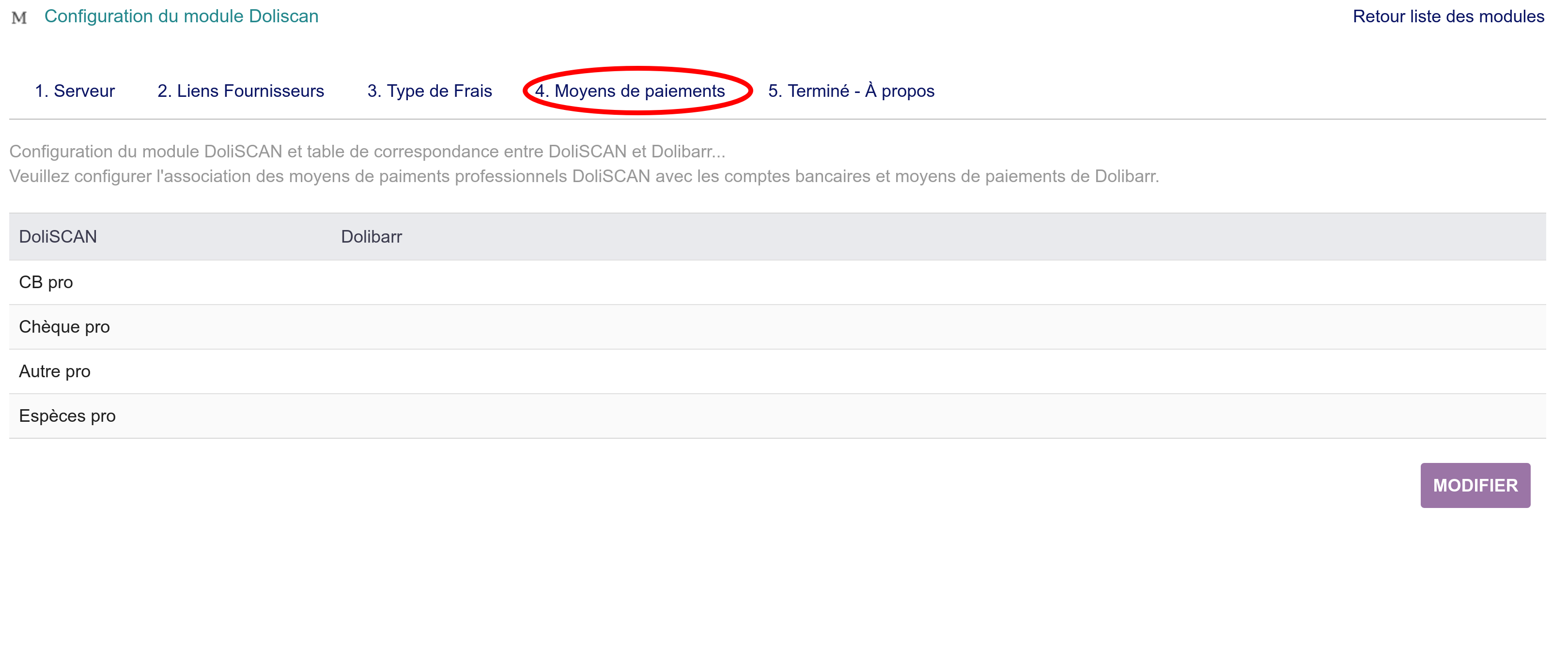Open '5. Terminé - À propos' tab
This screenshot has width=1568, height=661.
click(851, 91)
